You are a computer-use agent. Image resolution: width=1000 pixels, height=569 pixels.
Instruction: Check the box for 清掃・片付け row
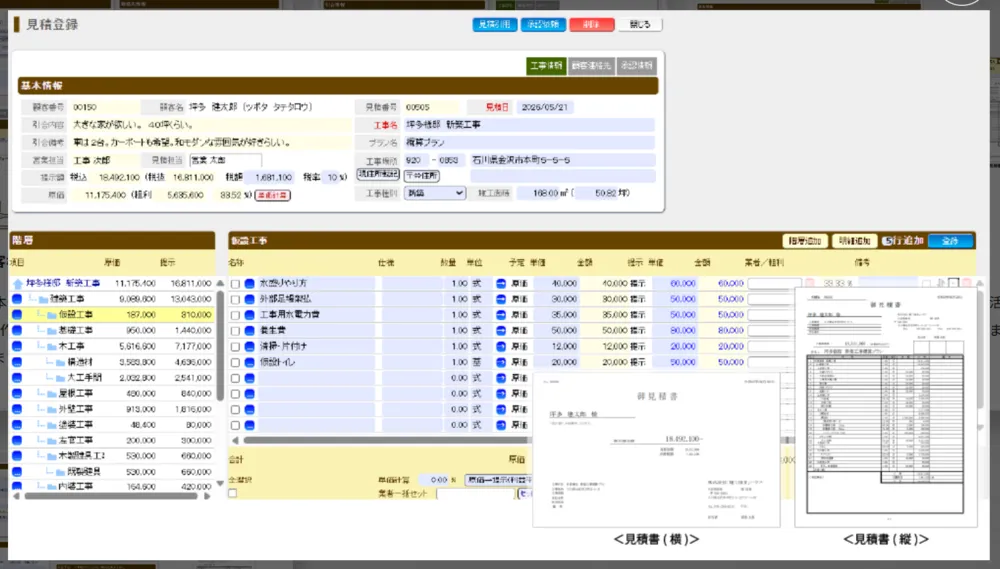pos(235,347)
